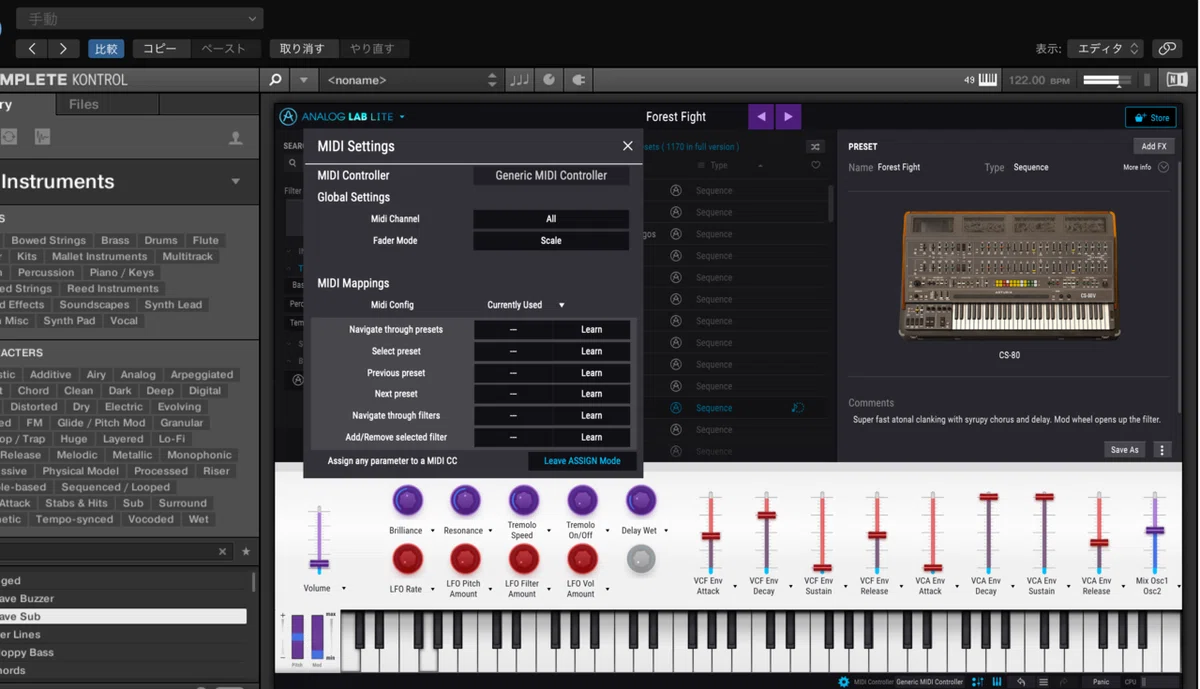1200x689 pixels.
Task: Open the history list icon in status bar
Action: coord(1043,682)
